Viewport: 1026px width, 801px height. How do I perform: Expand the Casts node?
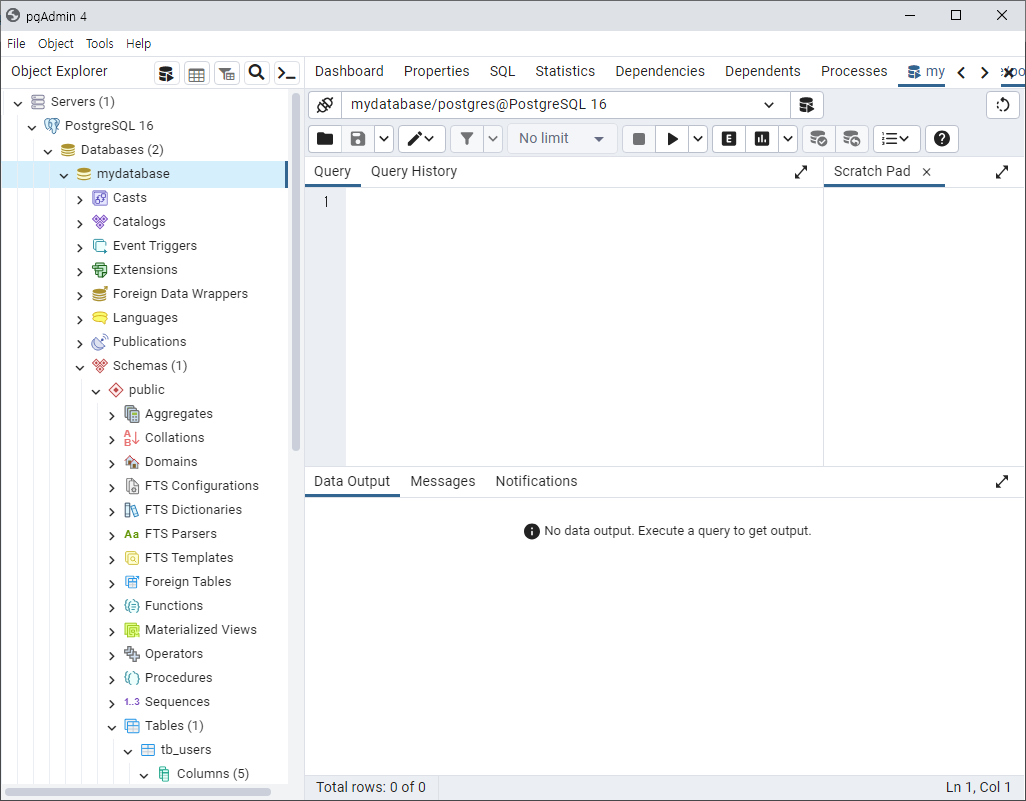click(x=80, y=199)
